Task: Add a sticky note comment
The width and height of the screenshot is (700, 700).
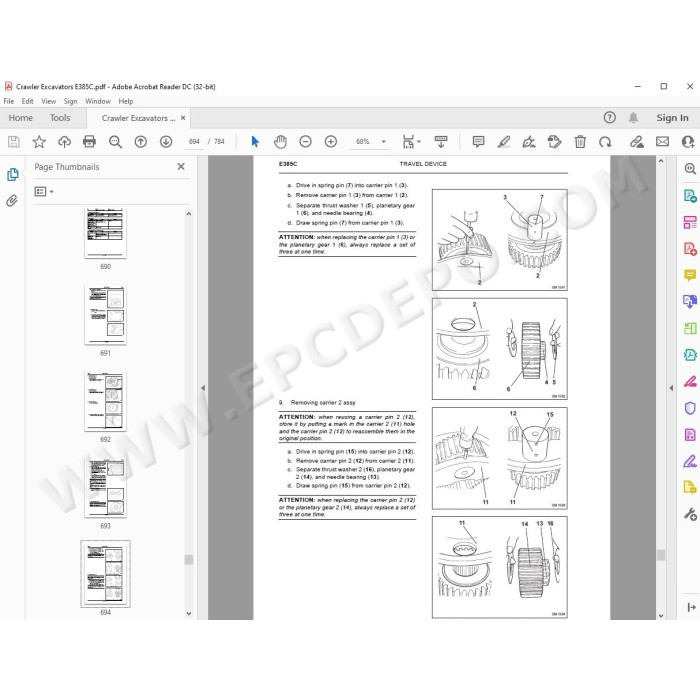Action: pyautogui.click(x=478, y=142)
